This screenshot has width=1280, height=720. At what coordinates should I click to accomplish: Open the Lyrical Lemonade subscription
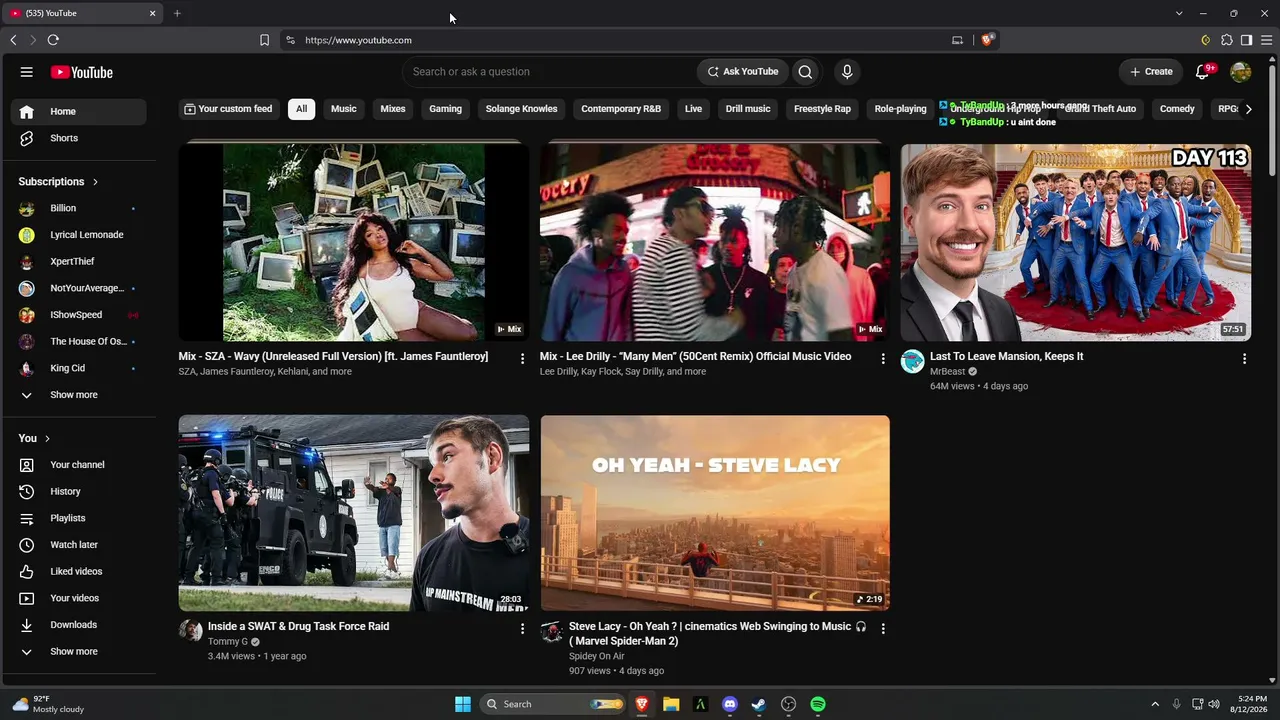(79, 235)
